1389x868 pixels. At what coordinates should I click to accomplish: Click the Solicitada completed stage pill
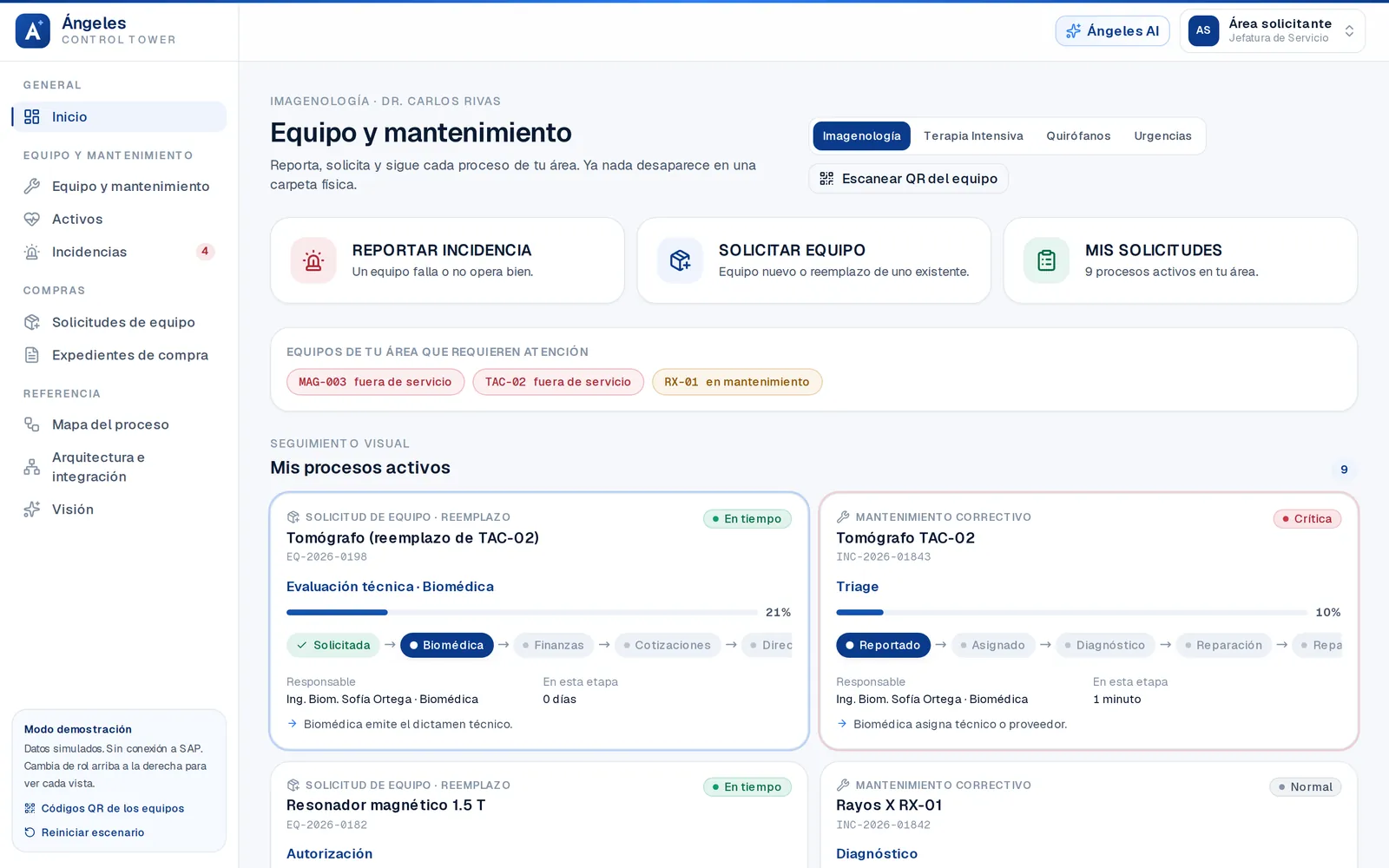(x=333, y=645)
